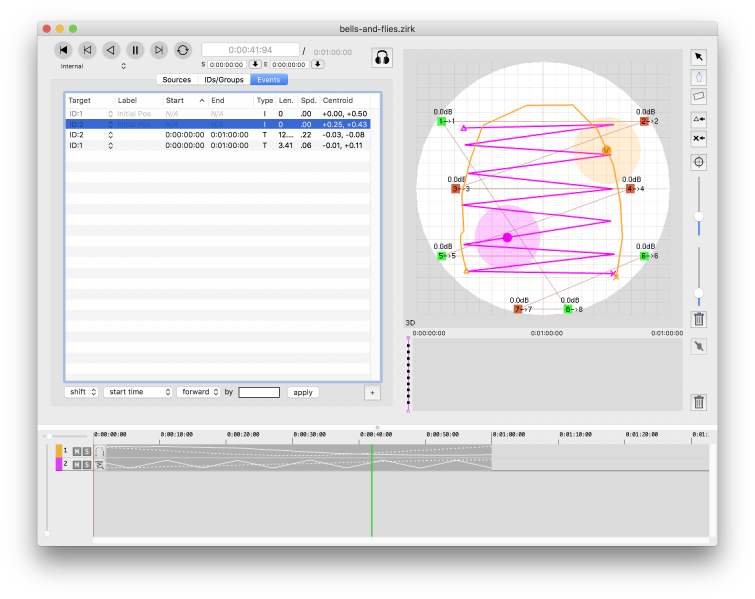Open the start time dropdown
755x599 pixels.
pyautogui.click(x=139, y=392)
